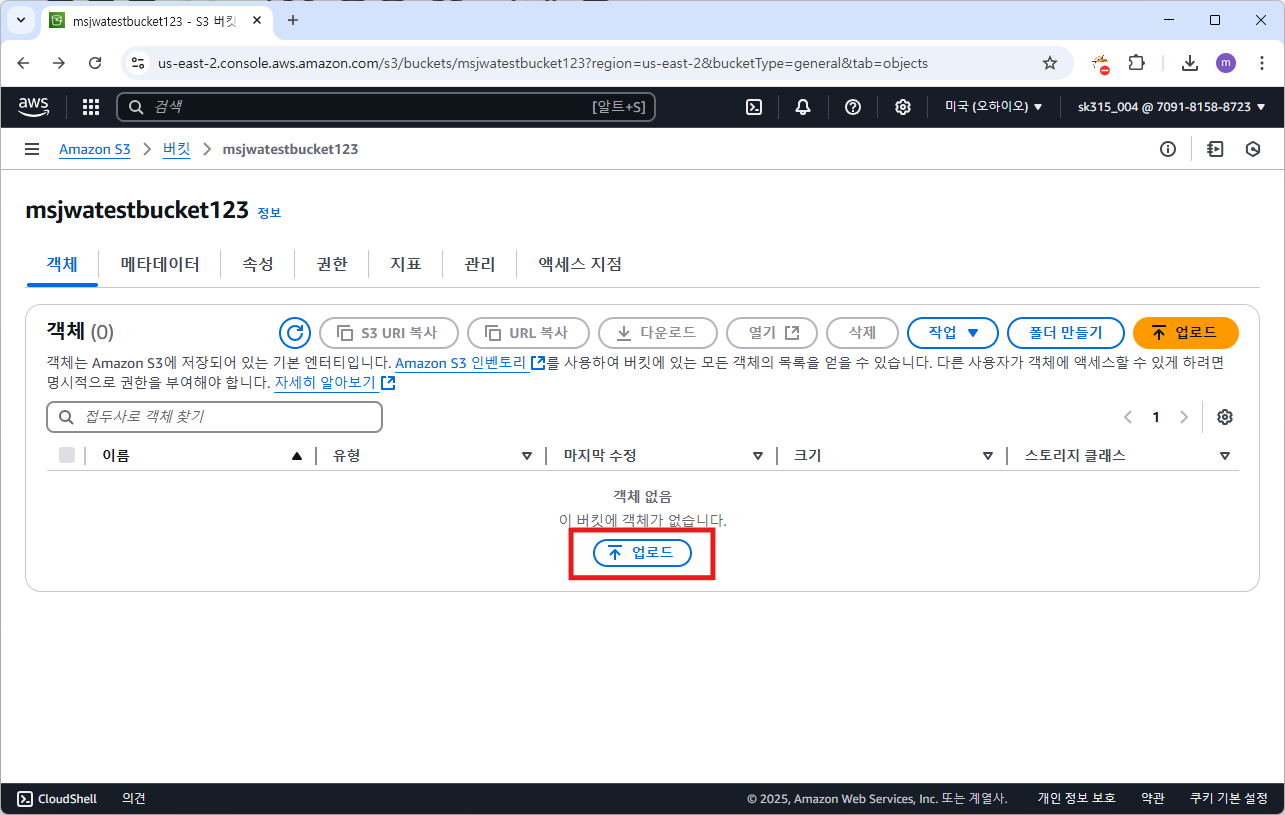Viewport: 1285px width, 815px height.
Task: Open the AWS services grid menu
Action: click(91, 107)
